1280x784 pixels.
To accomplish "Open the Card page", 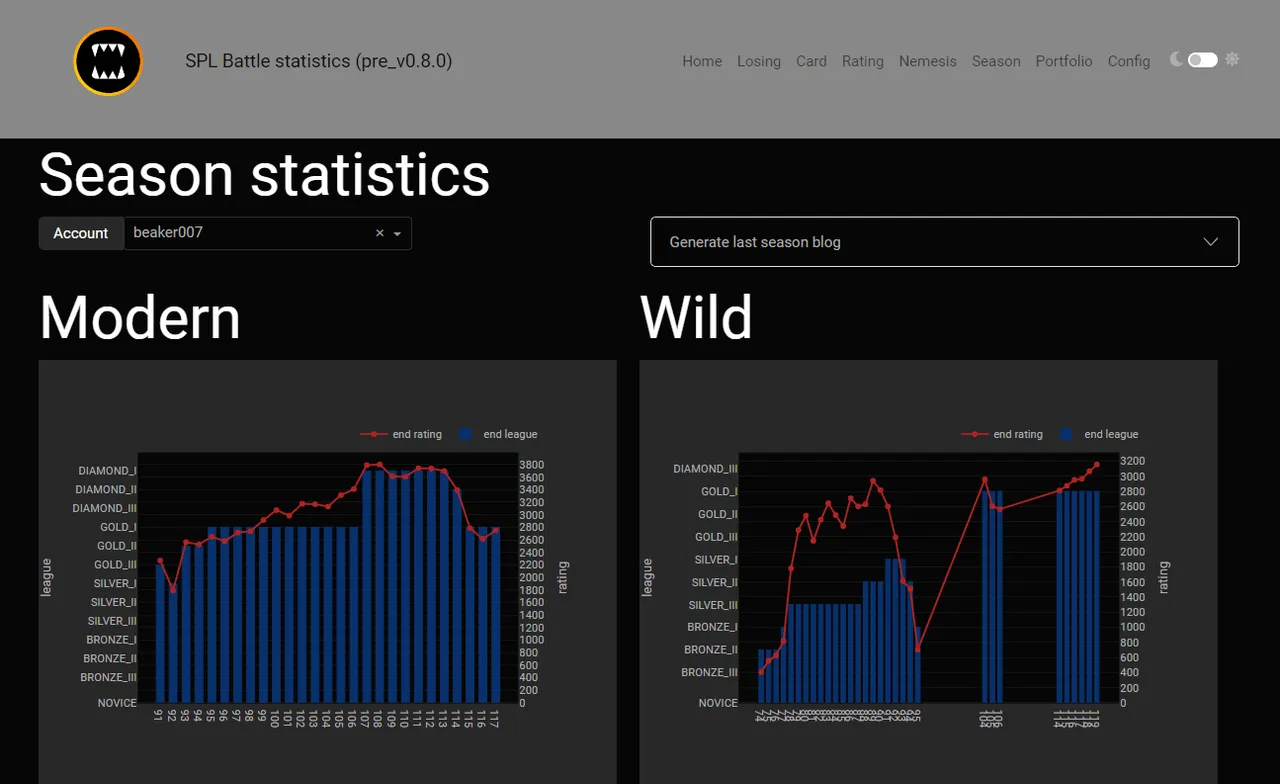I will [811, 61].
